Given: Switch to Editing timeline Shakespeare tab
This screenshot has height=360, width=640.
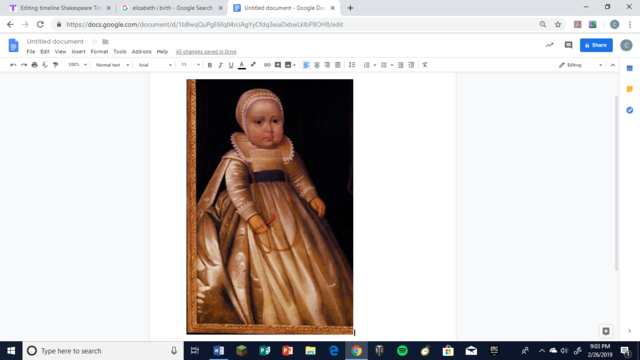Looking at the screenshot, I should tap(60, 8).
